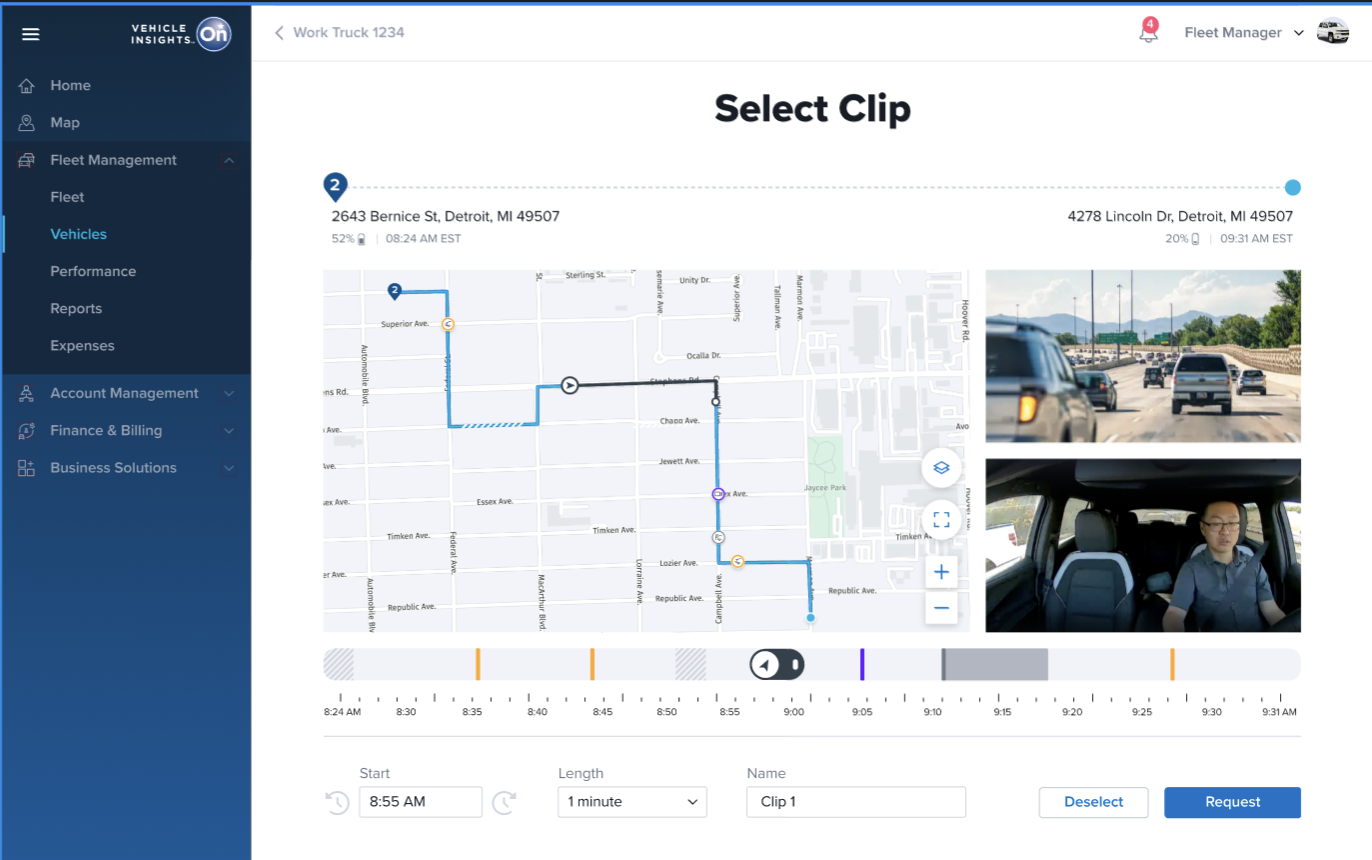Expand the Account Management section
The image size is (1372, 860).
[x=229, y=393]
